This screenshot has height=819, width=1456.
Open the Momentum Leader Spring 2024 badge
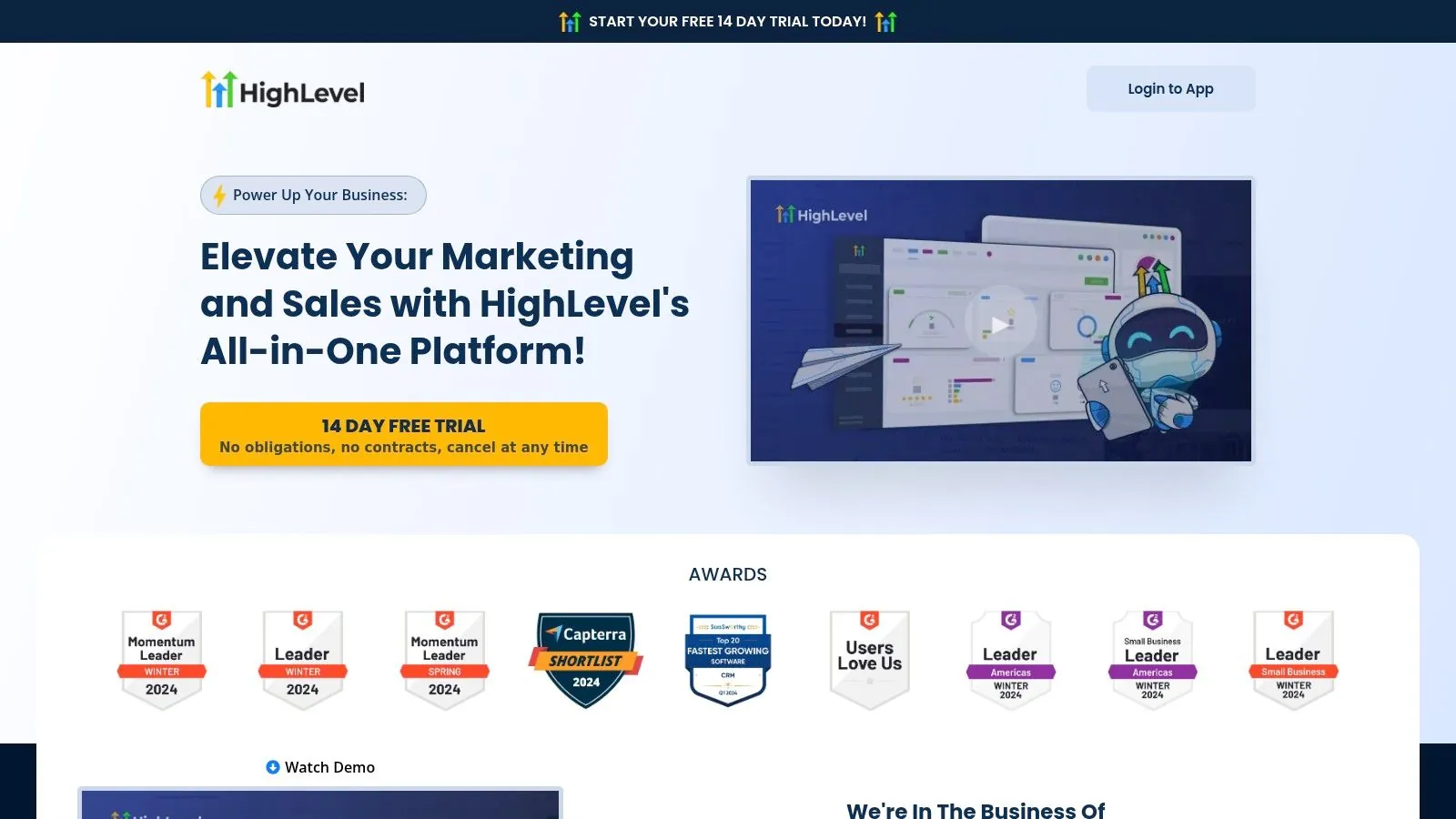coord(445,660)
